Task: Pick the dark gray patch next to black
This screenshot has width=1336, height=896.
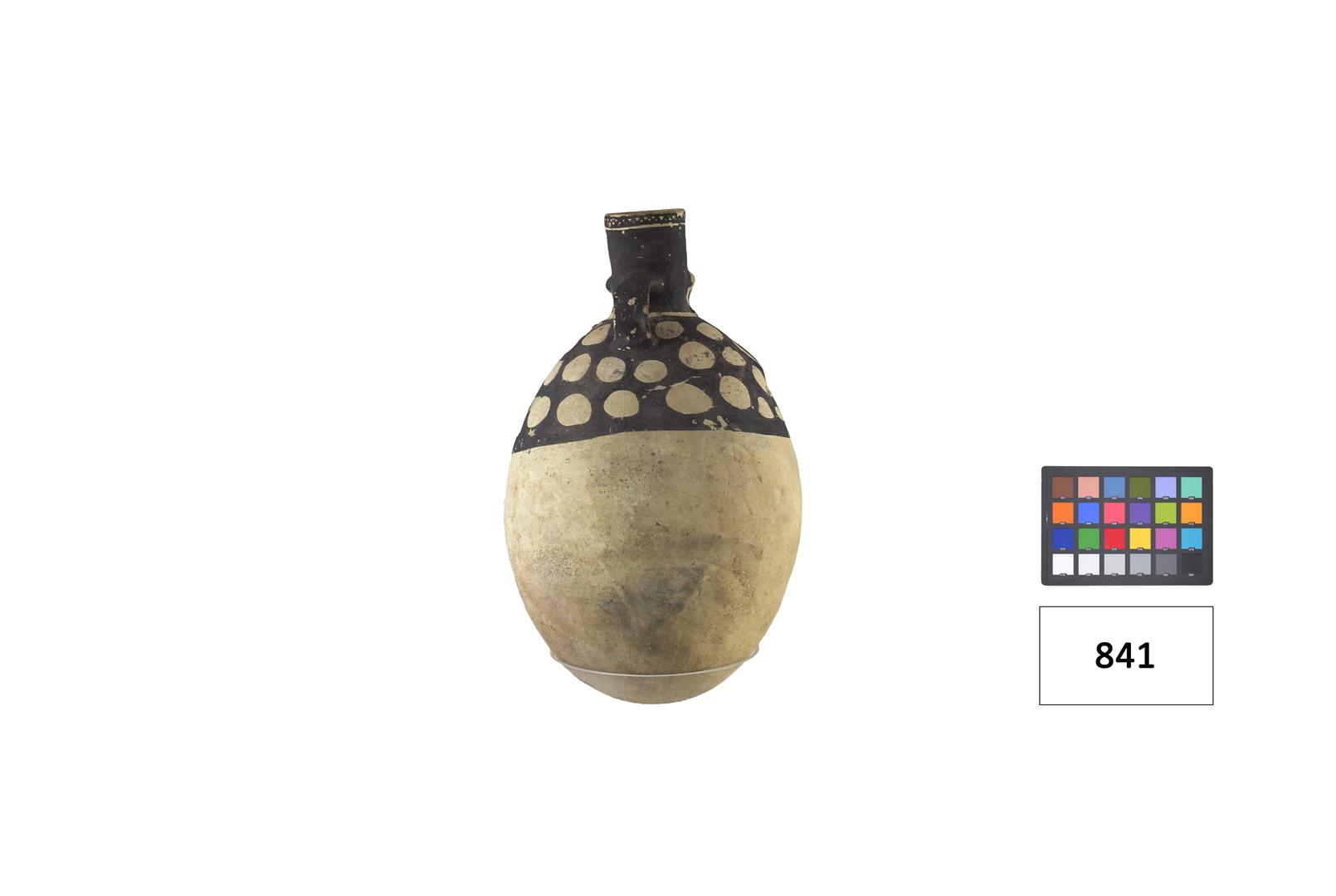Action: (1166, 564)
